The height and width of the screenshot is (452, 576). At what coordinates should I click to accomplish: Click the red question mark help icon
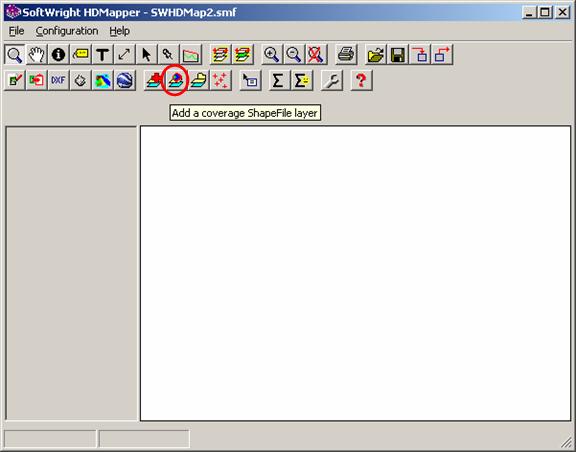(x=361, y=80)
